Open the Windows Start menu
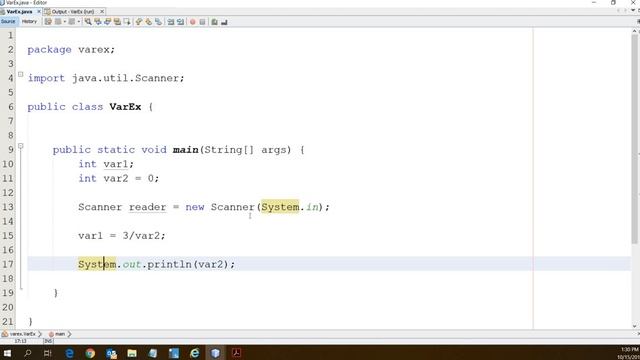Viewport: 640px width, 360px height. (x=7, y=353)
